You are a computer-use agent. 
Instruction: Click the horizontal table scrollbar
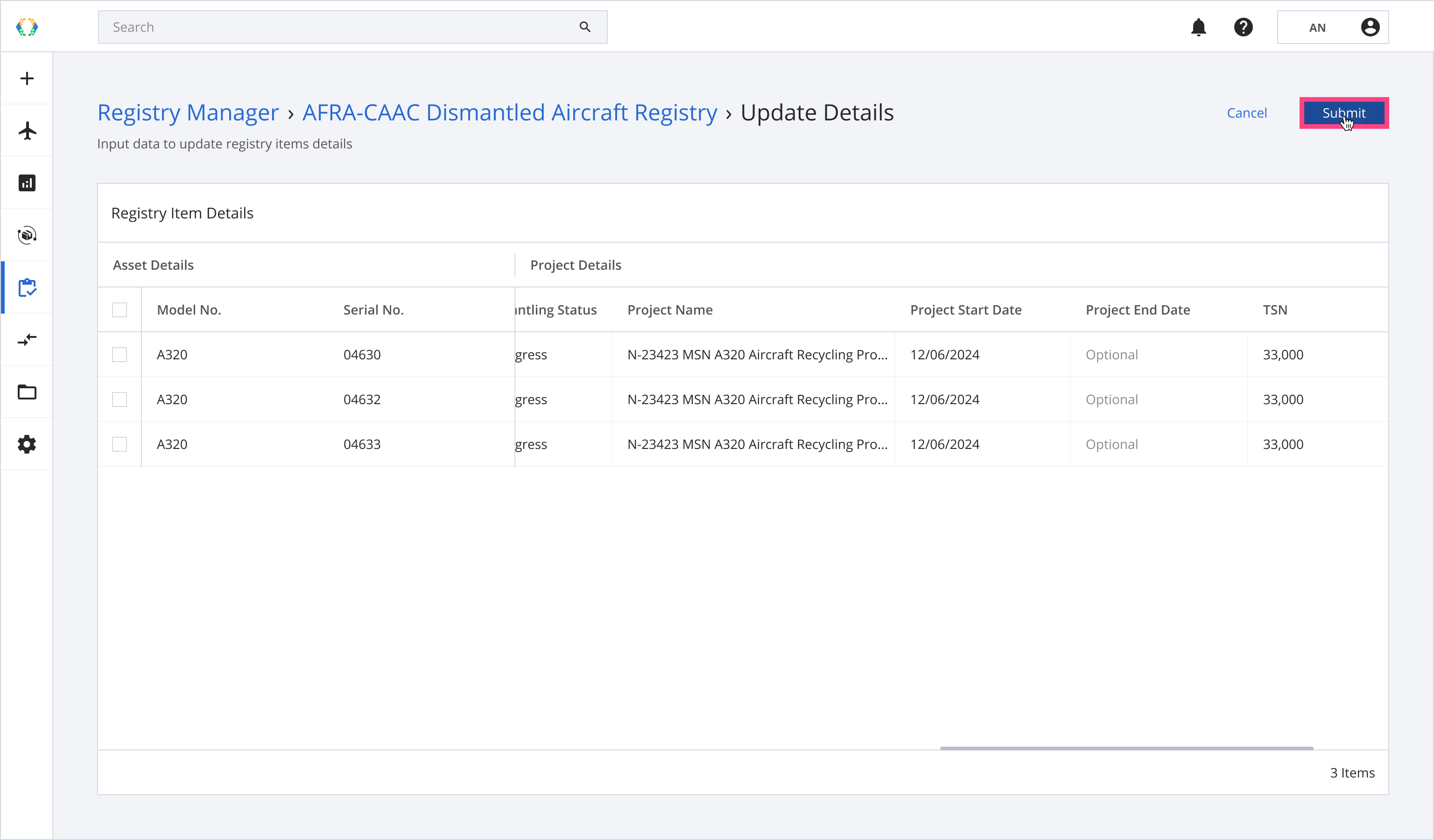[x=1126, y=749]
